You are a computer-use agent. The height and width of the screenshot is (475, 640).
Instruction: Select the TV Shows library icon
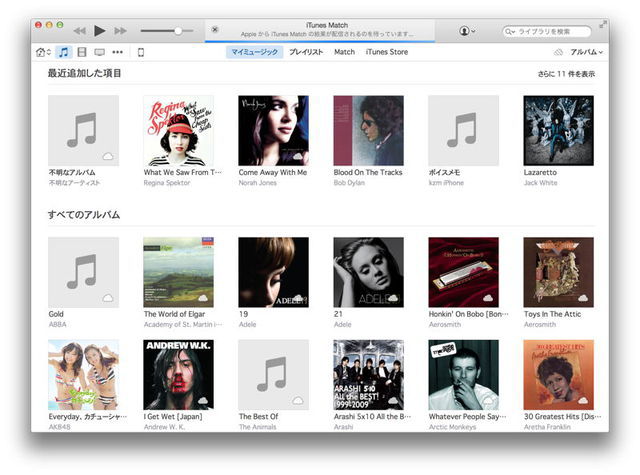click(99, 52)
